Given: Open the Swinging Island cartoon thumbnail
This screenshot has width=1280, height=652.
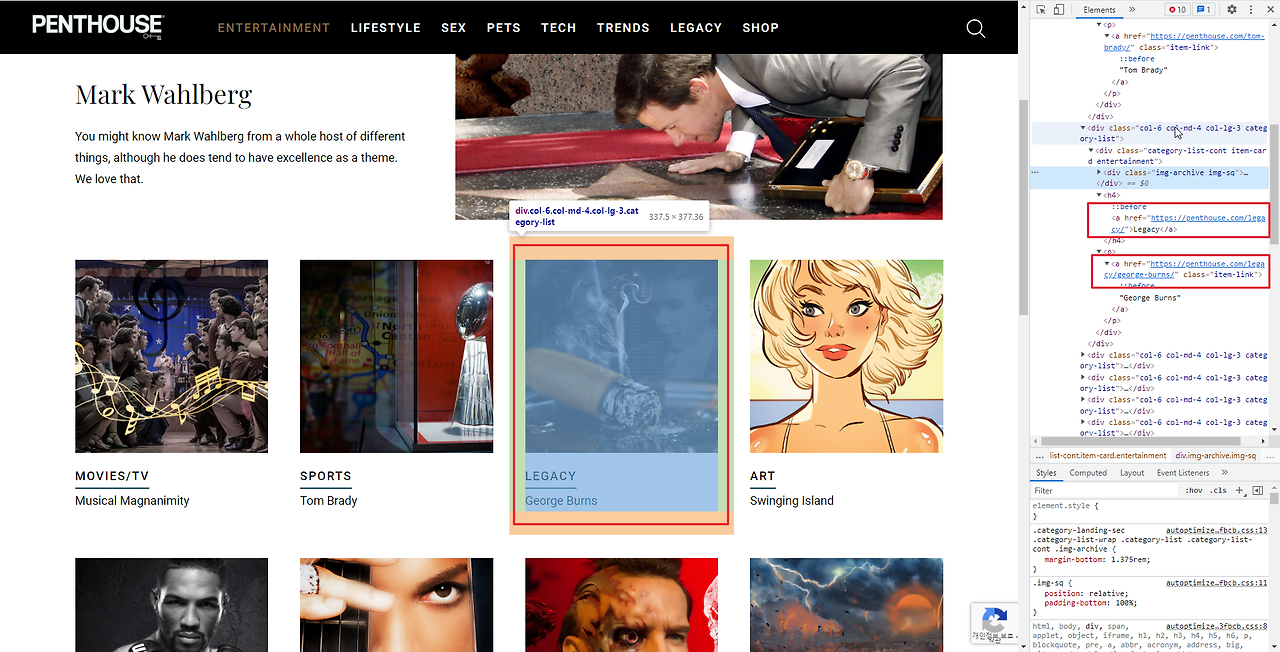Looking at the screenshot, I should coord(846,356).
